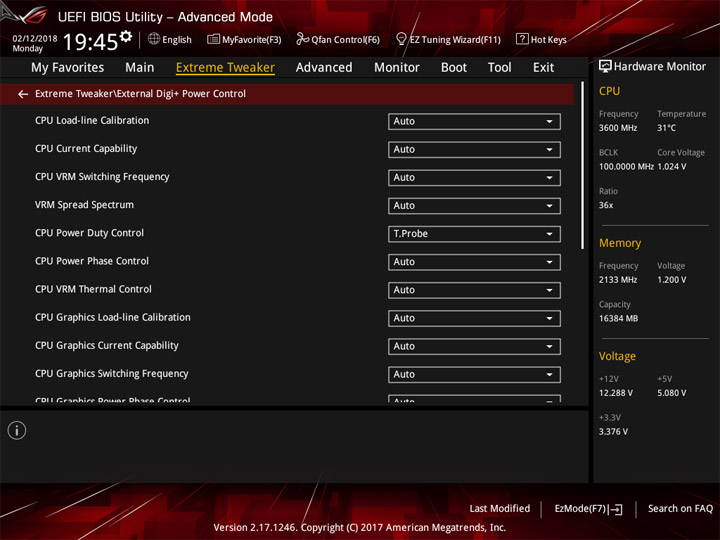This screenshot has width=720, height=540.
Task: Click Search on FAQ link
Action: tap(680, 508)
